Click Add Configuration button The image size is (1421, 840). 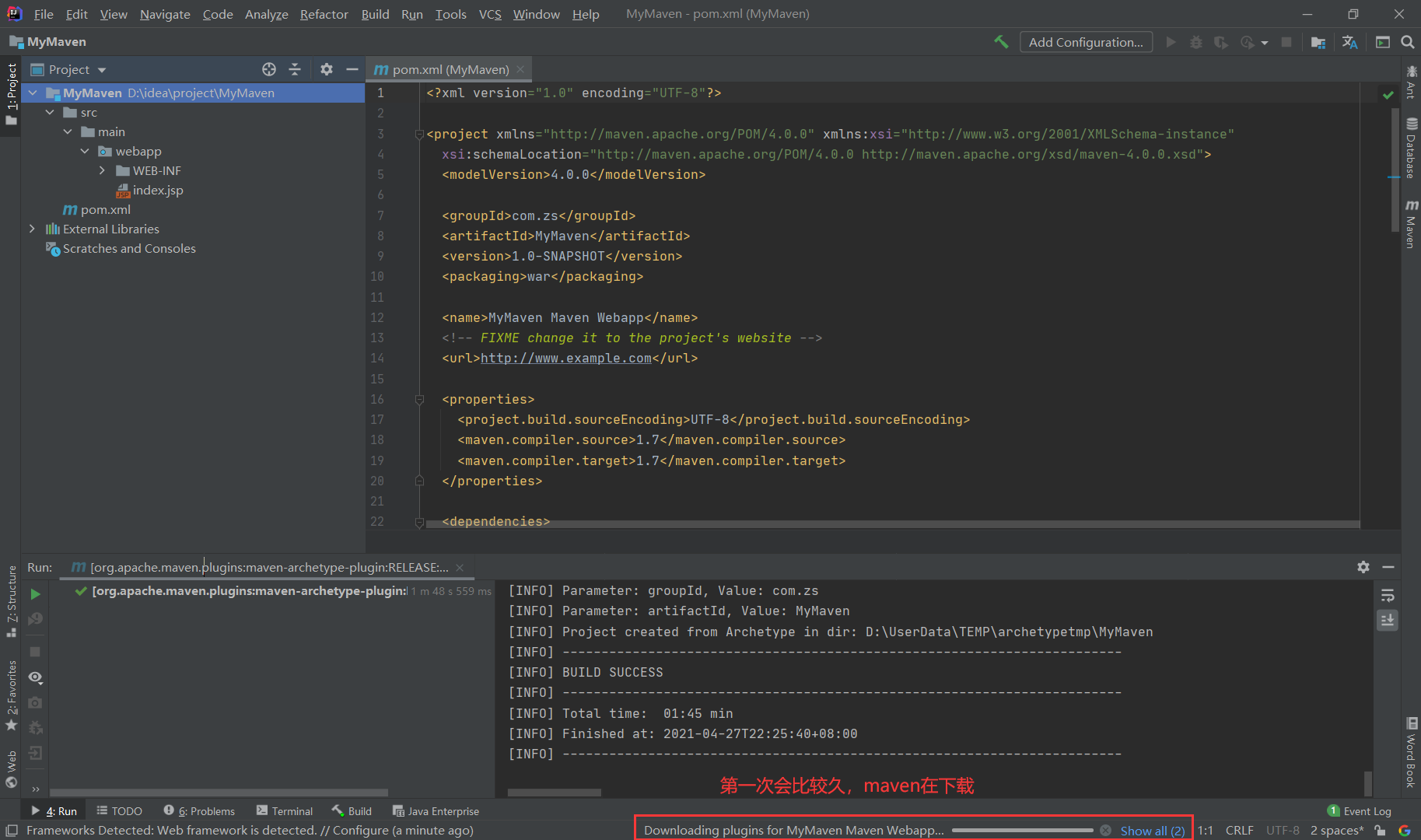pos(1085,42)
